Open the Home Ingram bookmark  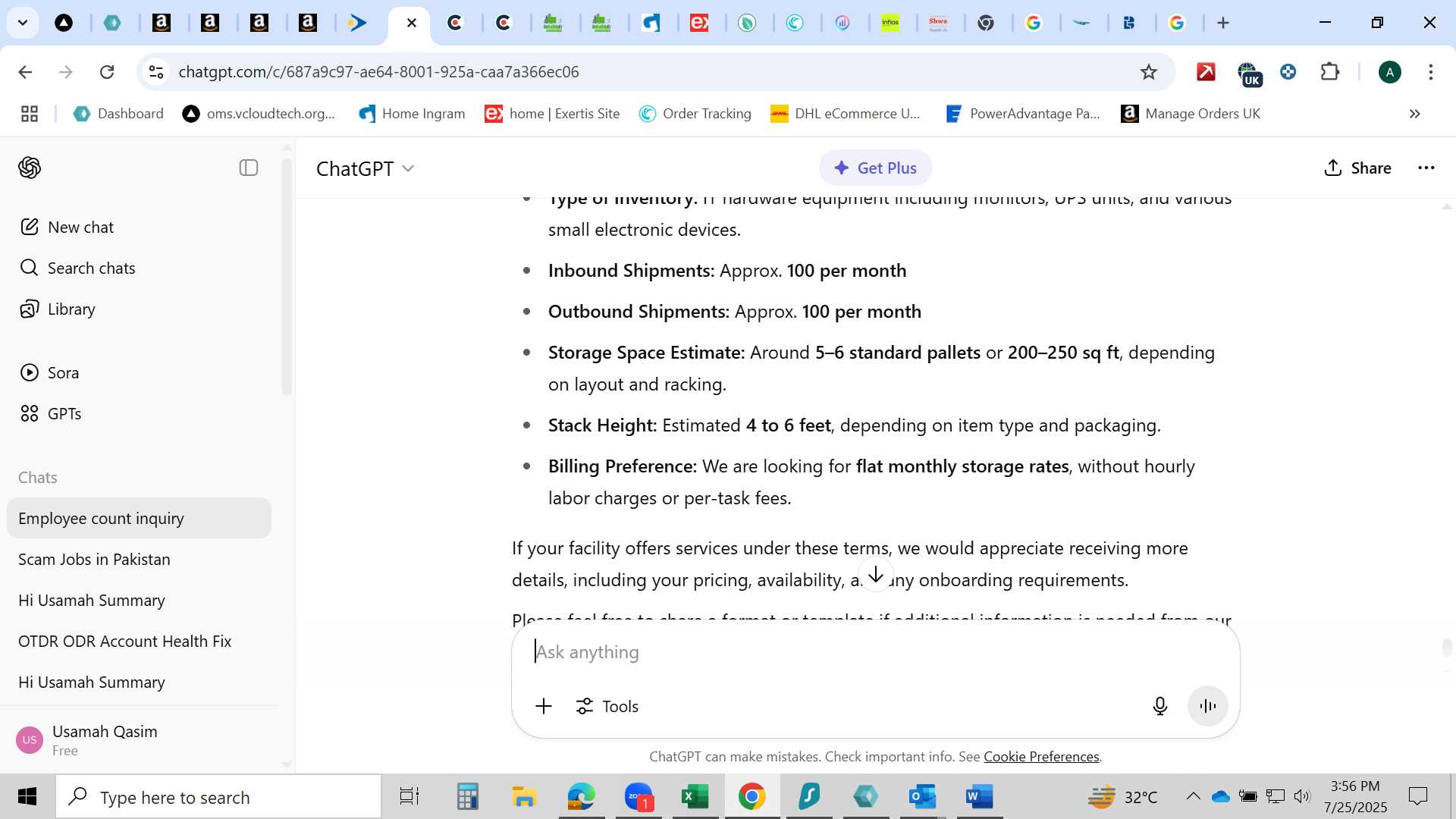(x=413, y=114)
